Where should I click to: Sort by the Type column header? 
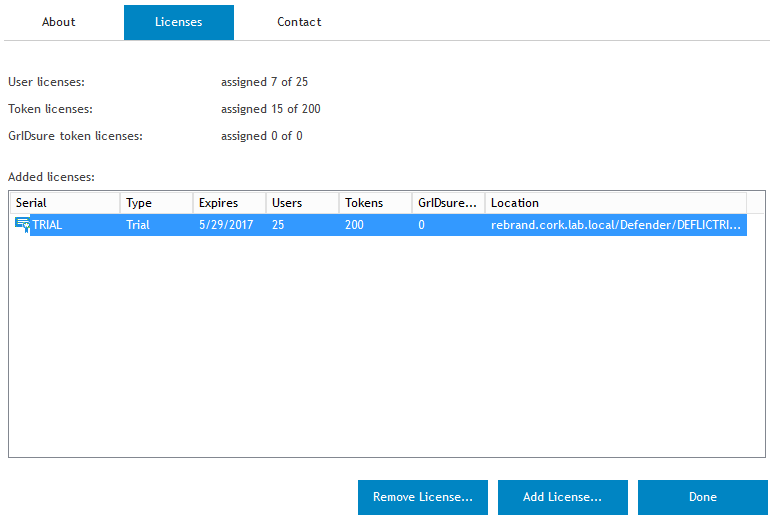click(x=156, y=203)
